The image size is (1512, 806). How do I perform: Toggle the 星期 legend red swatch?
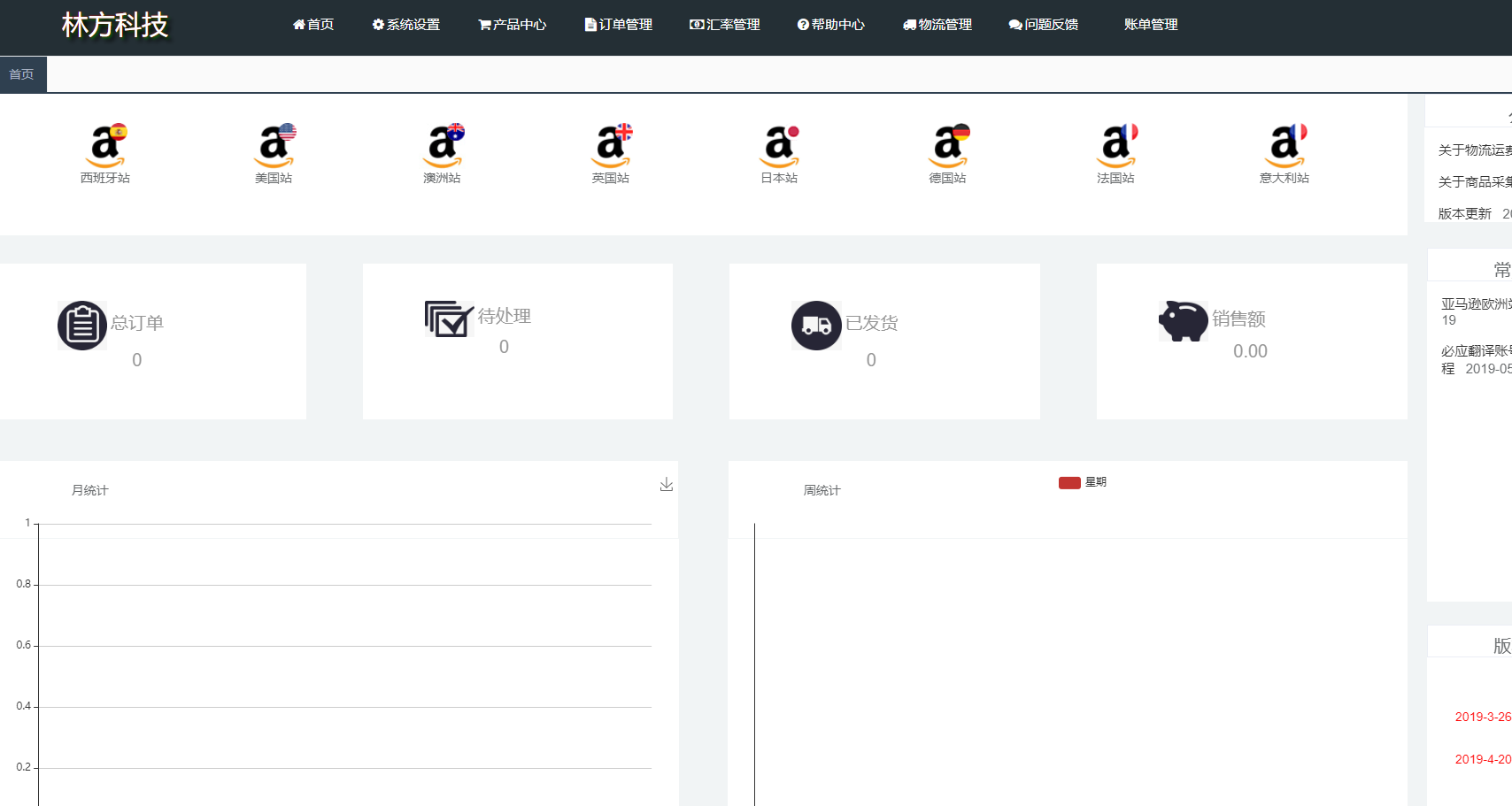click(x=1069, y=483)
